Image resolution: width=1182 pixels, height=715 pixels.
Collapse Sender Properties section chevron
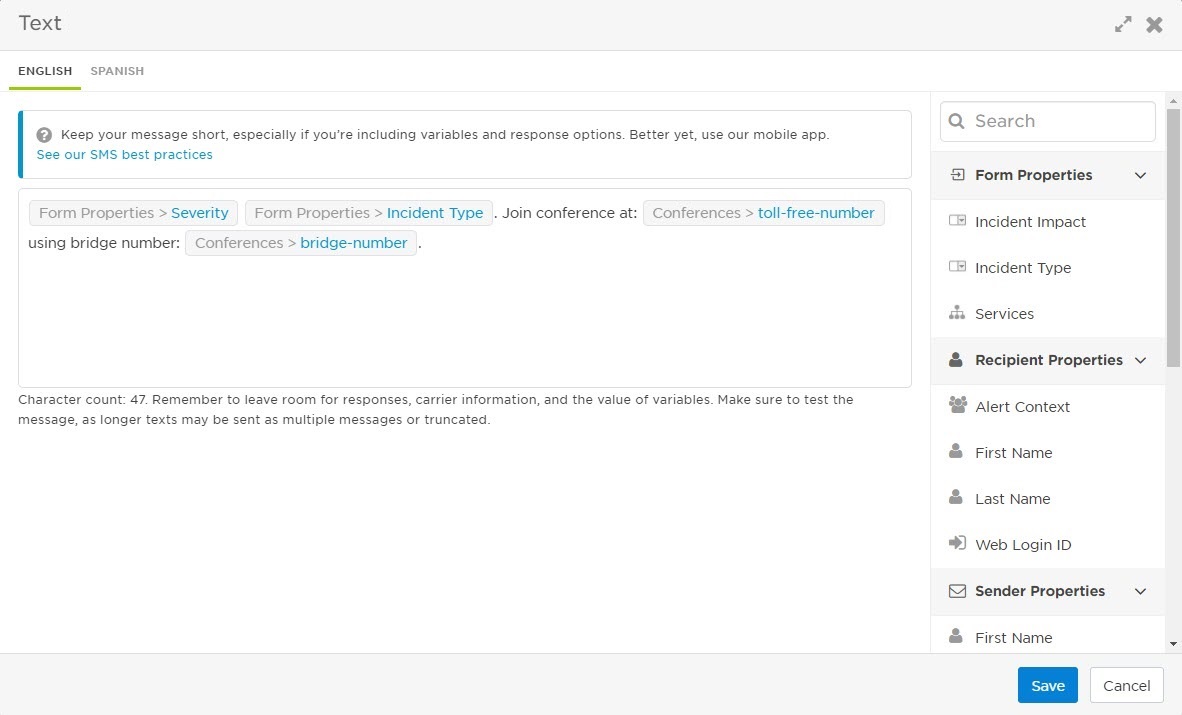(x=1141, y=591)
